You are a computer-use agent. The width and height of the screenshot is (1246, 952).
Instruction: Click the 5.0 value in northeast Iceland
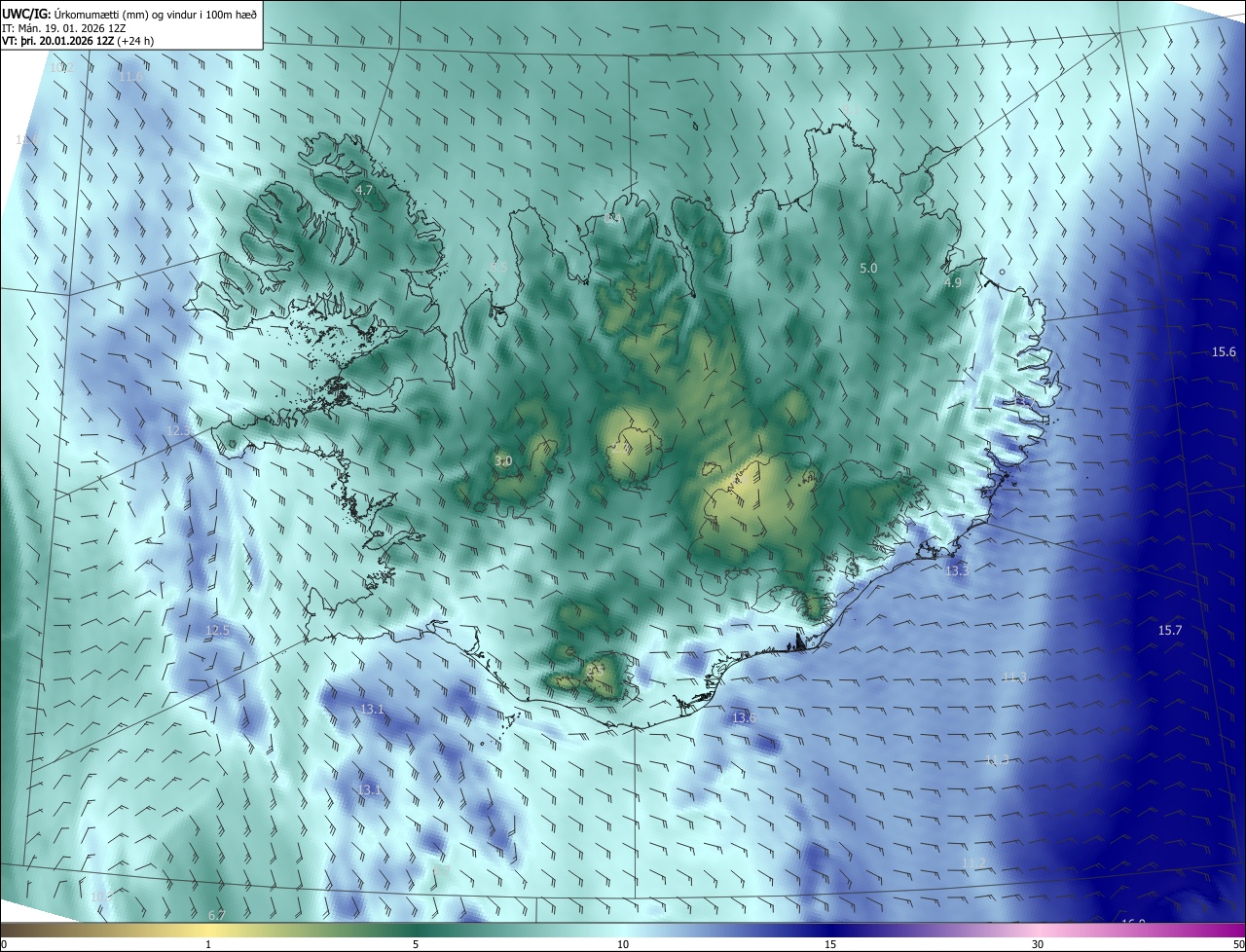pos(868,268)
